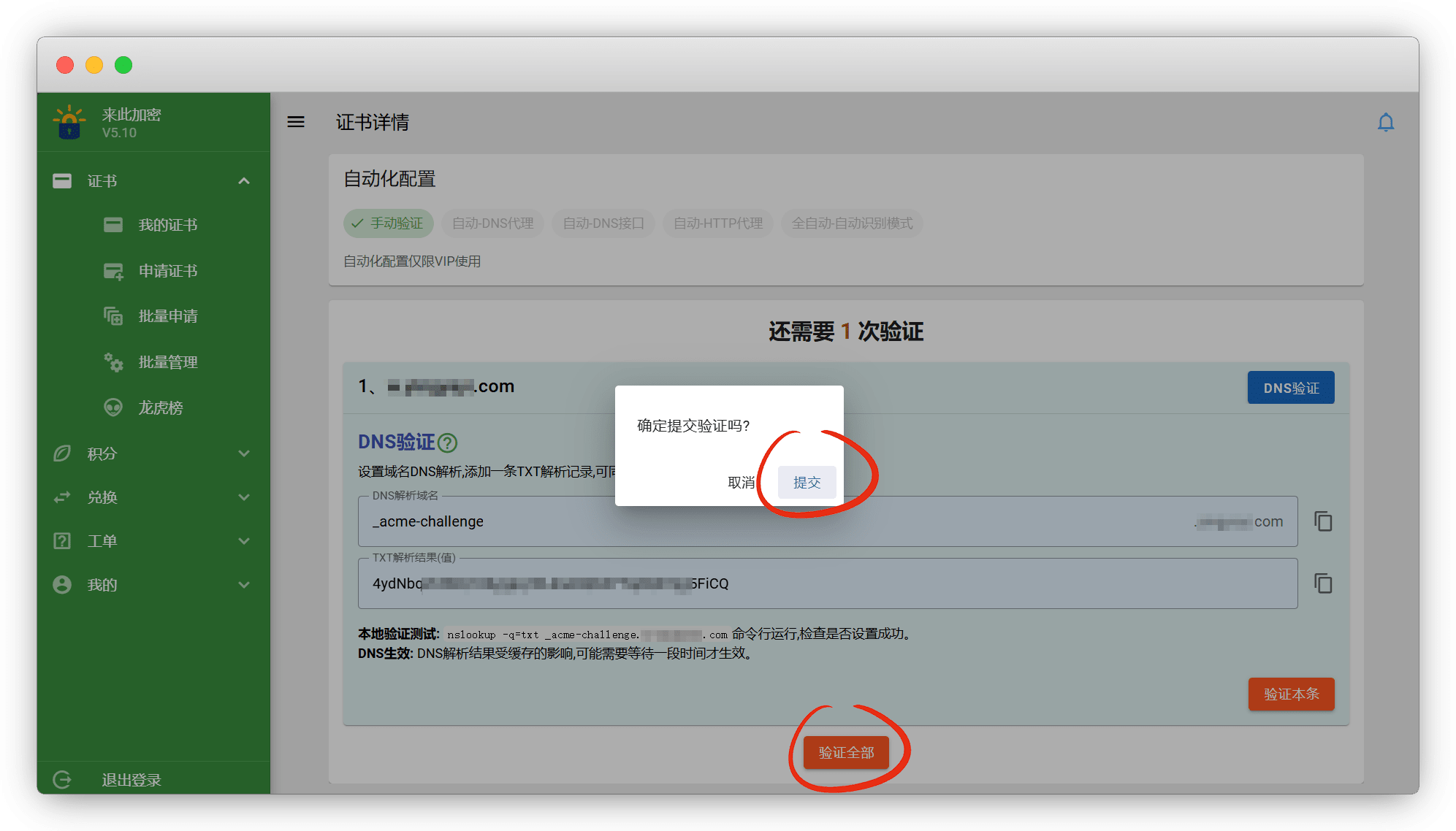Copy the TXT解析结果 value
The image size is (1456, 831).
click(1323, 583)
